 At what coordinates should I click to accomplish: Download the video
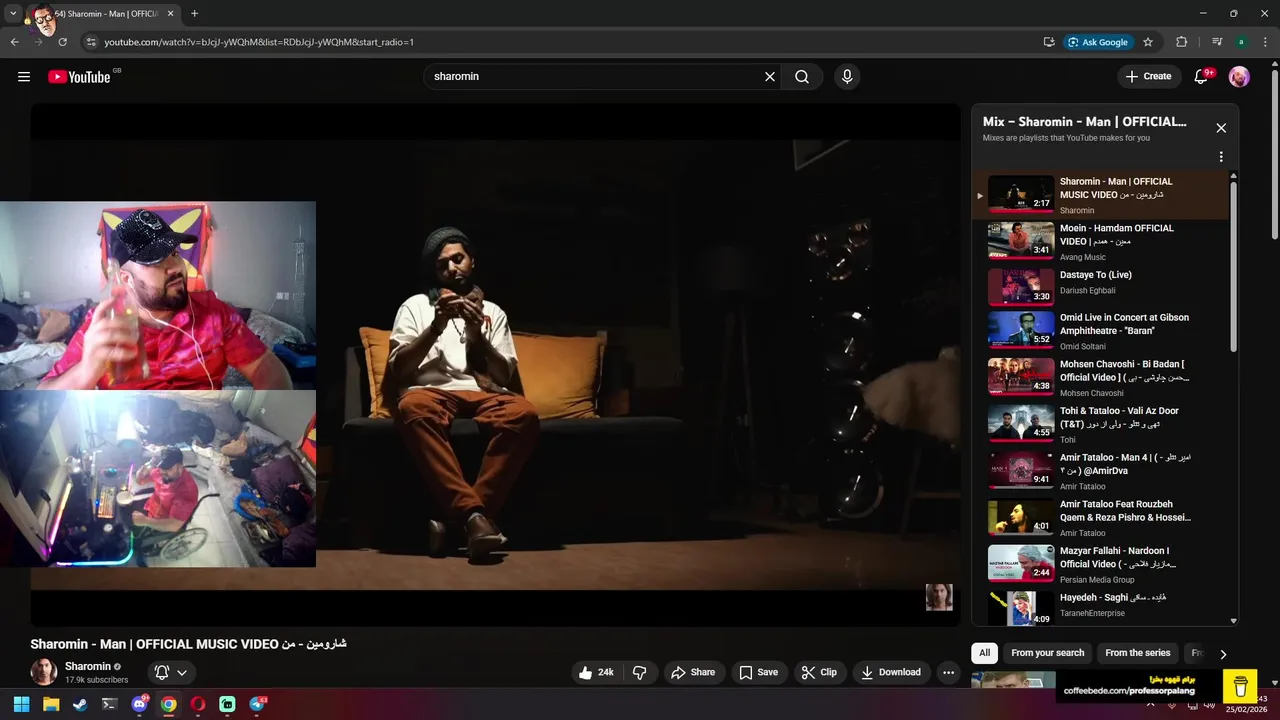click(891, 673)
